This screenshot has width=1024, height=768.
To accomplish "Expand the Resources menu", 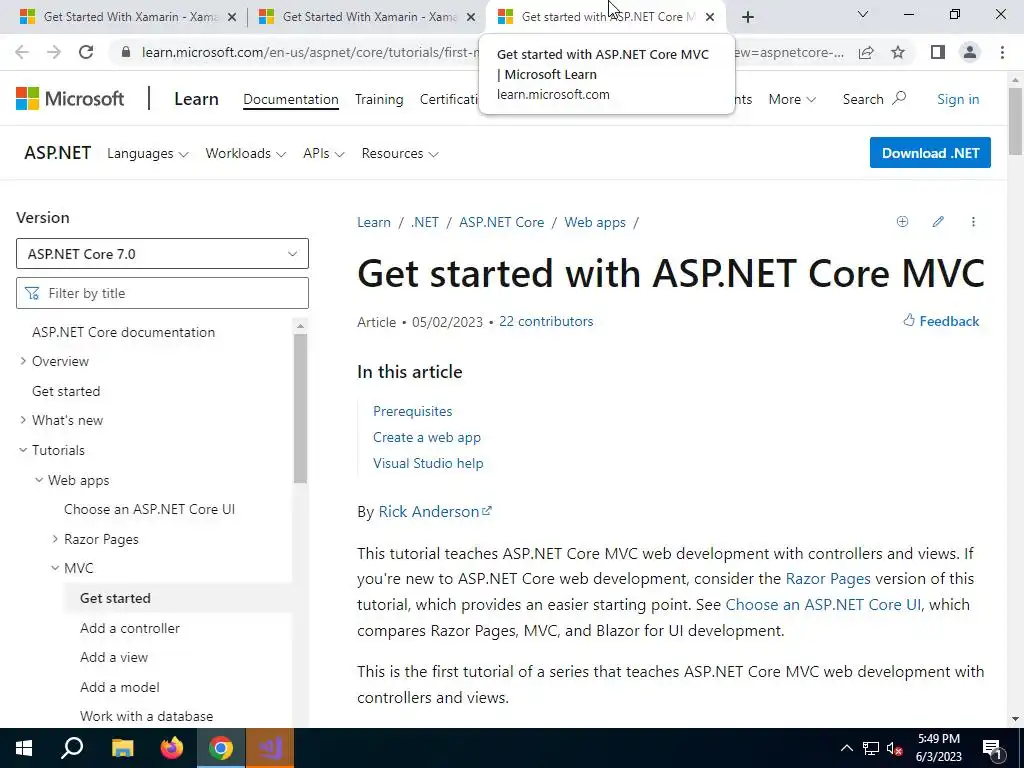I will tap(400, 153).
